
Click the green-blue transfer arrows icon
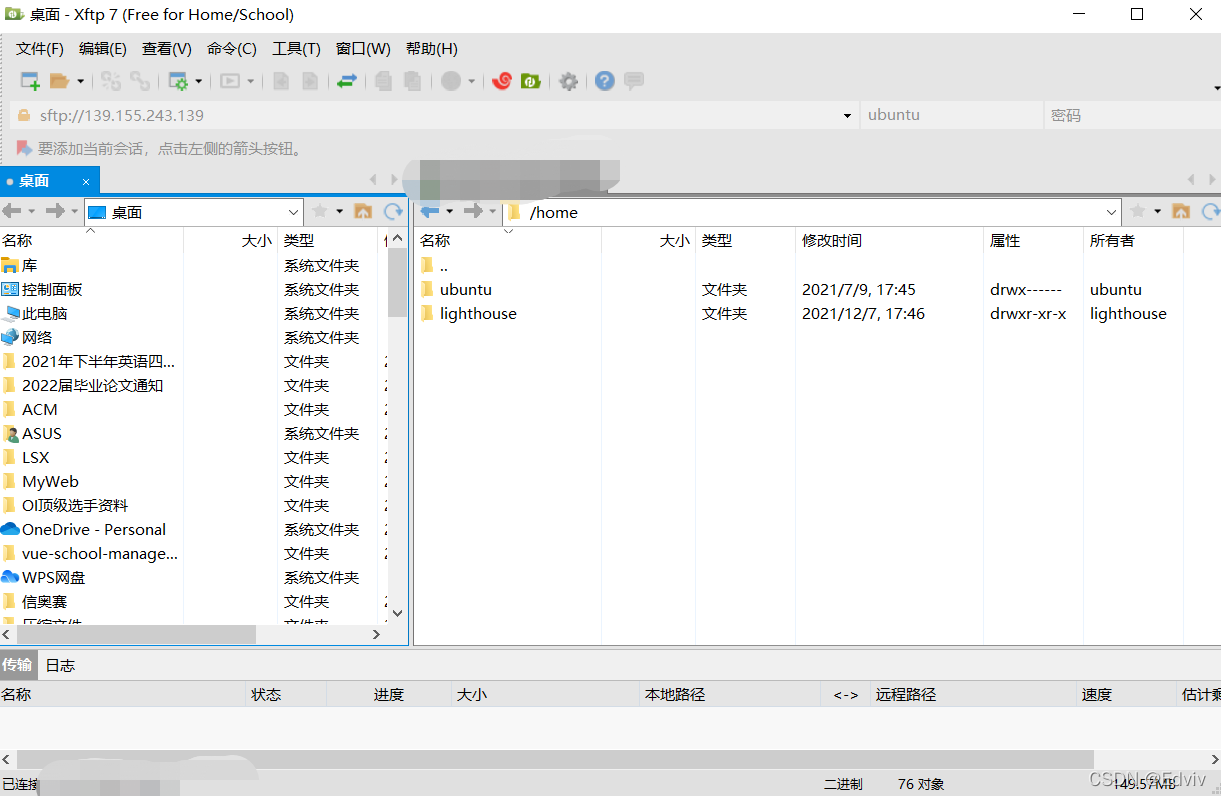coord(347,81)
